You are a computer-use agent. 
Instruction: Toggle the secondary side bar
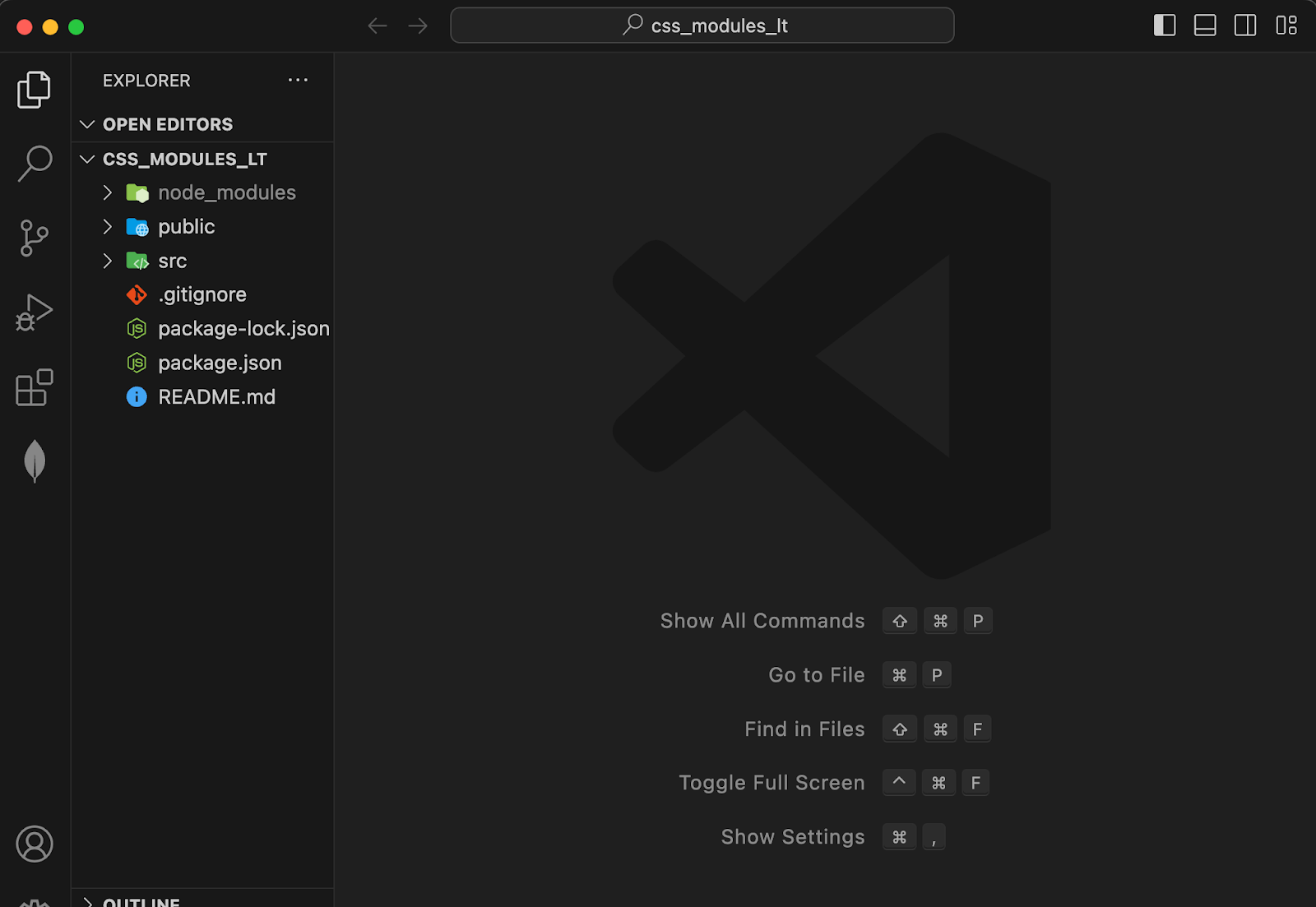coord(1244,25)
